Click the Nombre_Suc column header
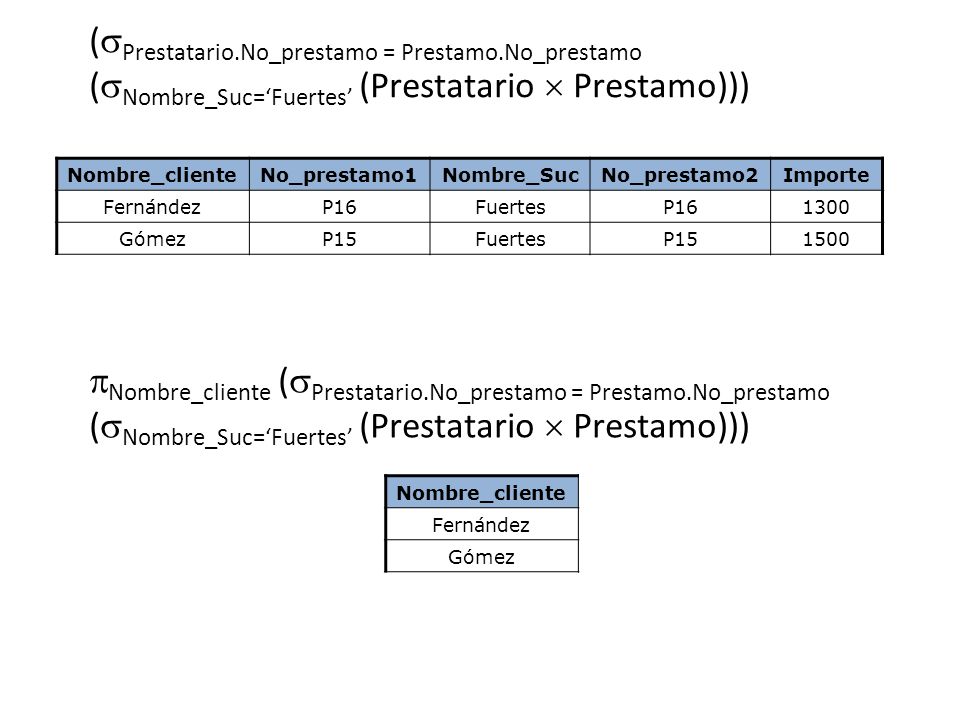The width and height of the screenshot is (960, 720). point(510,175)
